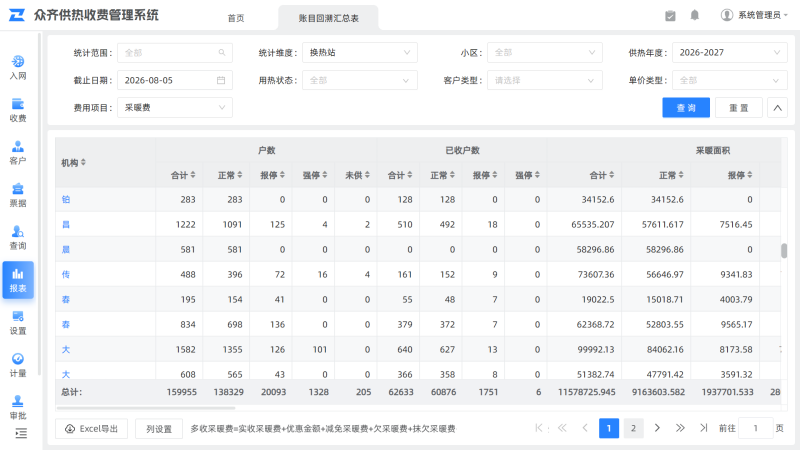
Task: Open the 报表 sidebar module
Action: pos(18,280)
